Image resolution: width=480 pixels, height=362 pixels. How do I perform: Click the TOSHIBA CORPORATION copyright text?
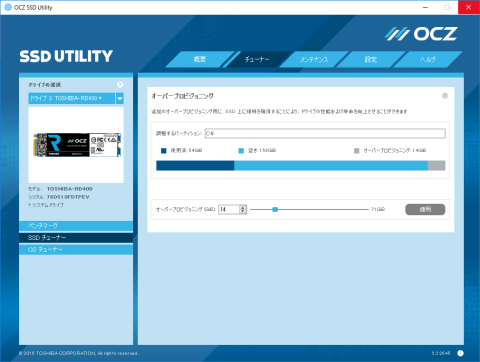click(78, 353)
